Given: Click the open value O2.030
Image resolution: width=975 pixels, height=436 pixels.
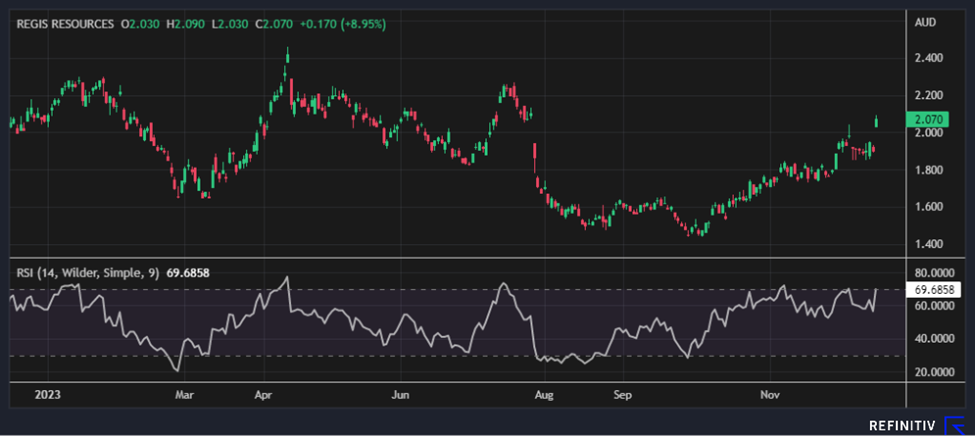Looking at the screenshot, I should 140,24.
